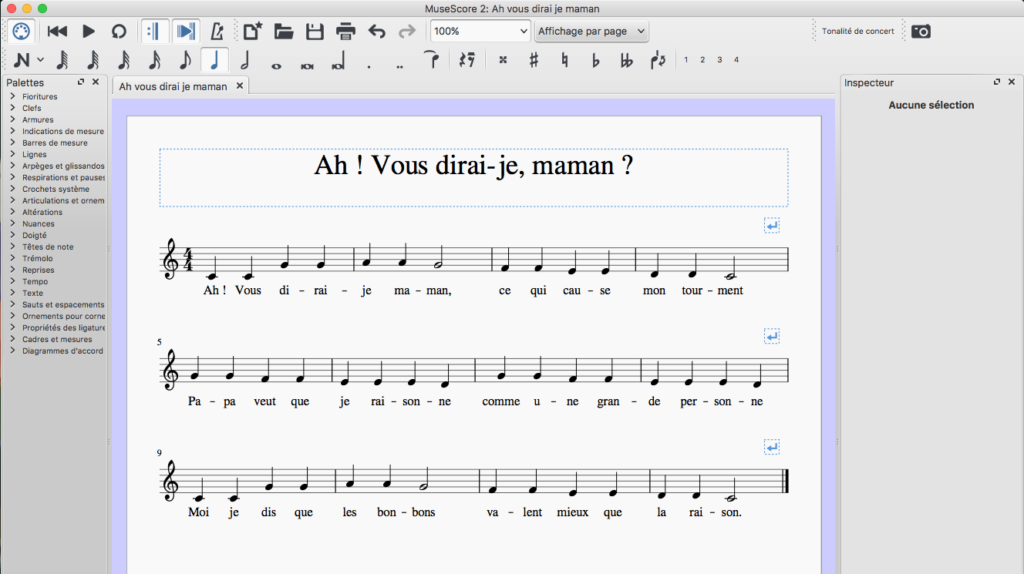Open Affichage par page dropdown
The height and width of the screenshot is (574, 1024).
pos(591,31)
